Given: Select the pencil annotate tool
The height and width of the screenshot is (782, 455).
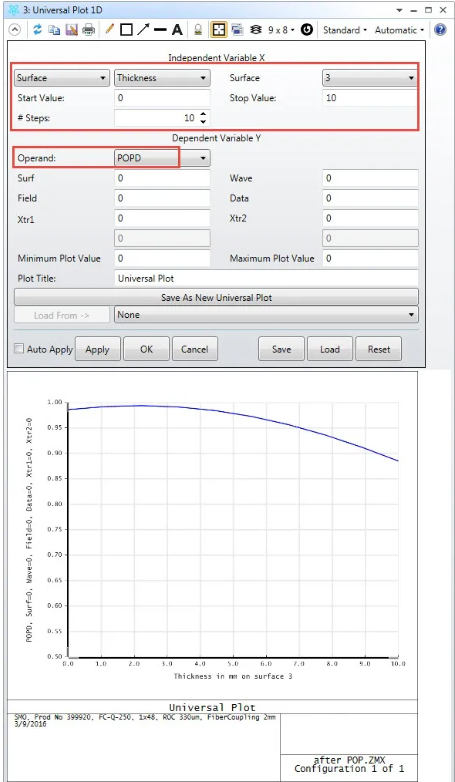Looking at the screenshot, I should (109, 30).
